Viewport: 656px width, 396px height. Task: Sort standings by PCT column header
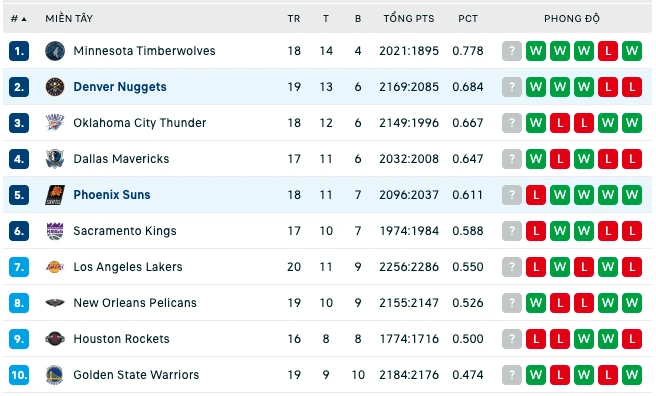click(x=468, y=19)
